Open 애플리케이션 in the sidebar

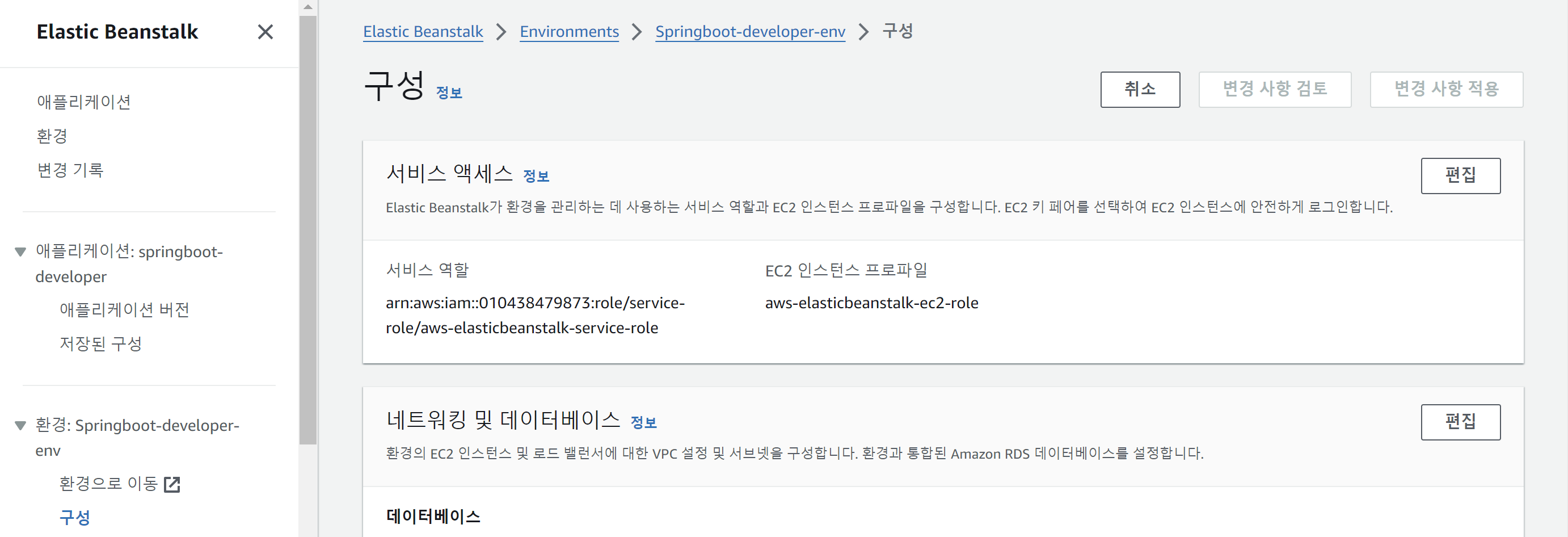(x=84, y=102)
